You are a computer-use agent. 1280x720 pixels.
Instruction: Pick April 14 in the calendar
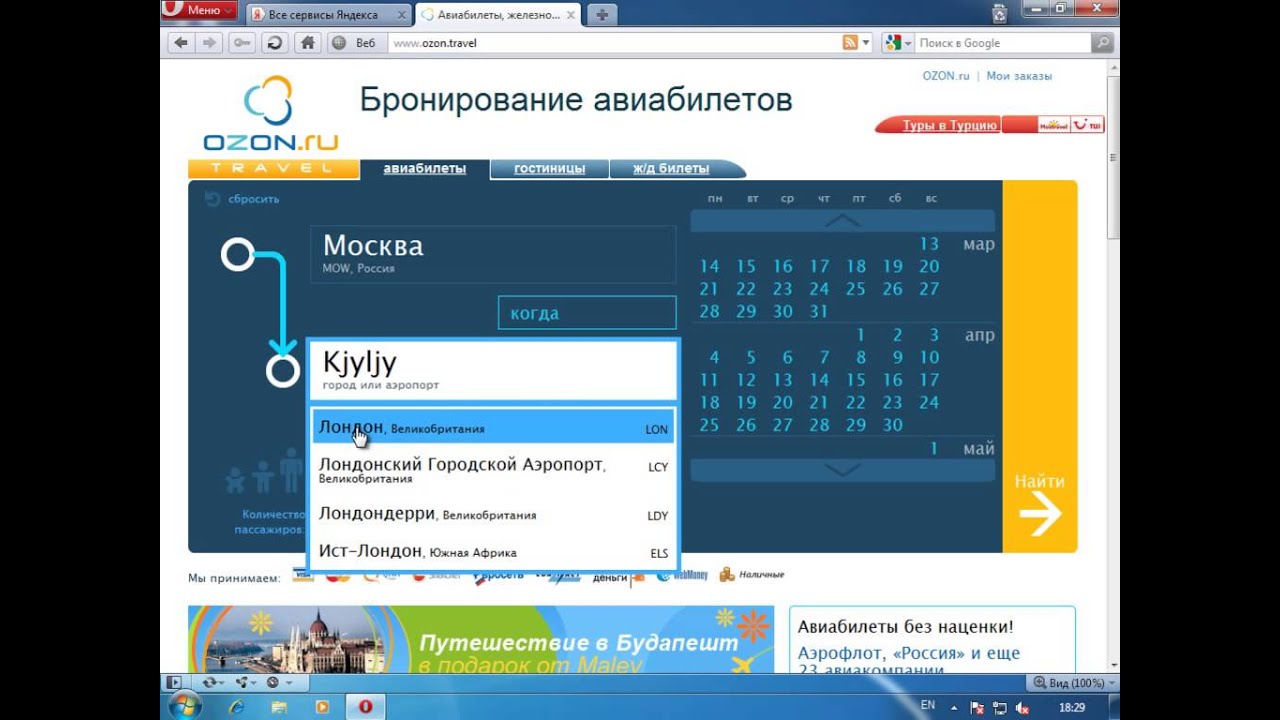click(x=819, y=380)
